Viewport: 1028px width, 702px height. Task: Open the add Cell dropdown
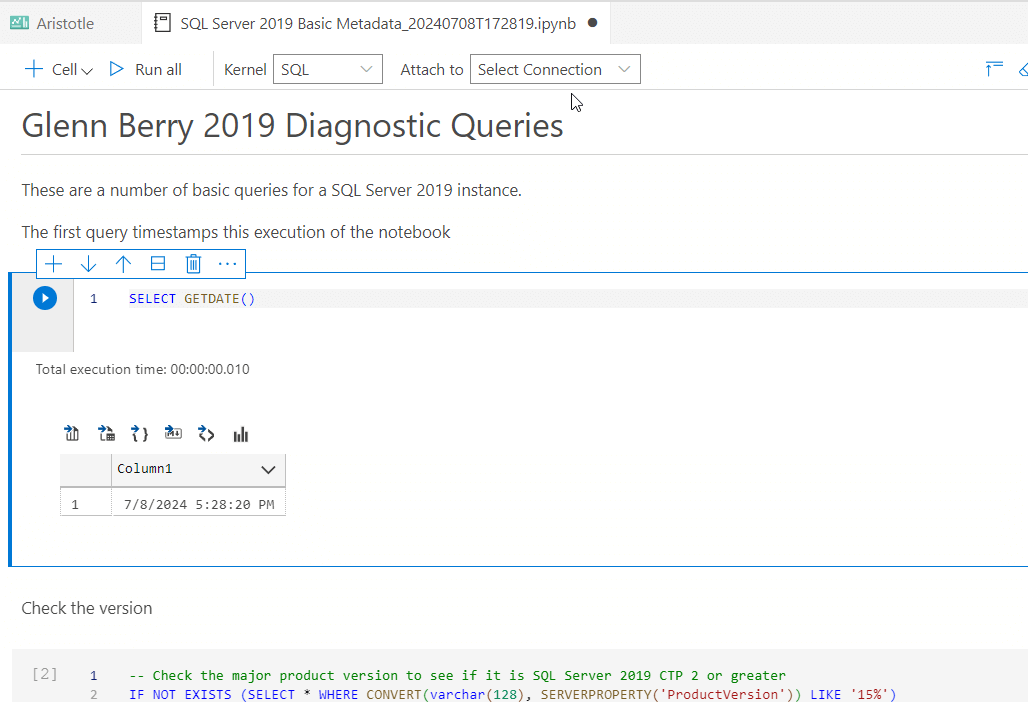59,69
